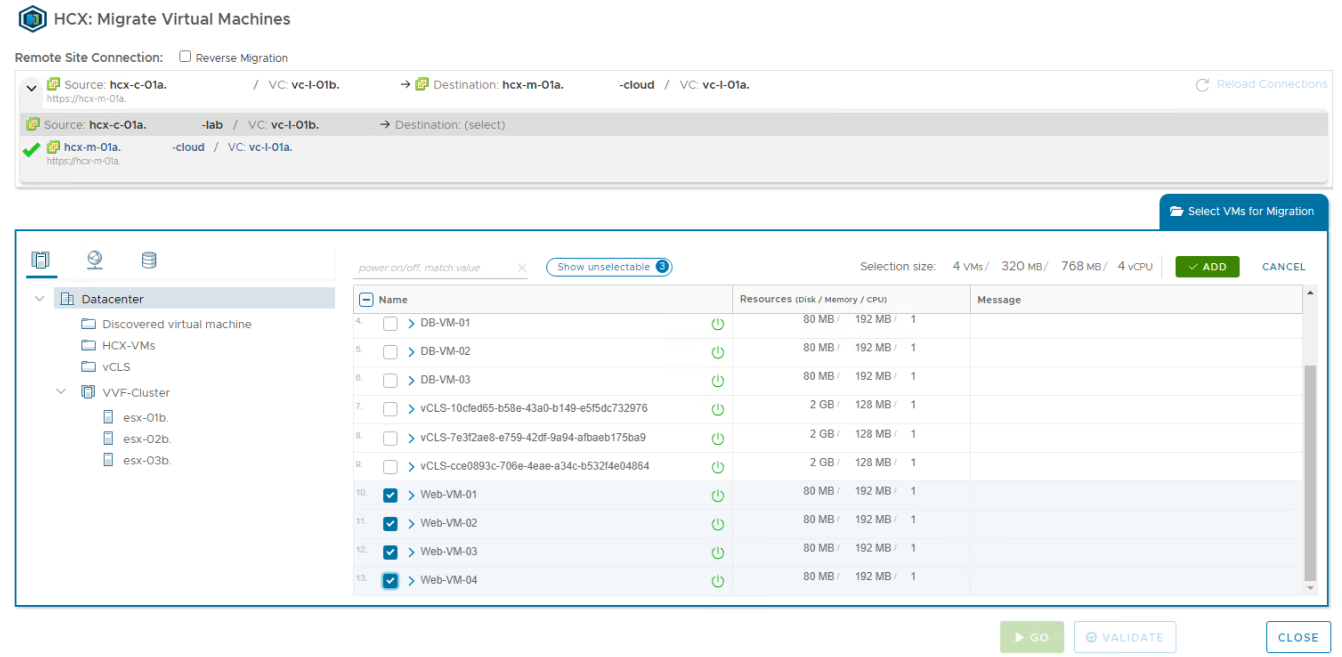Click power state icon for Web-VM-04
Viewport: 1342px width, 657px height.
[x=717, y=582]
